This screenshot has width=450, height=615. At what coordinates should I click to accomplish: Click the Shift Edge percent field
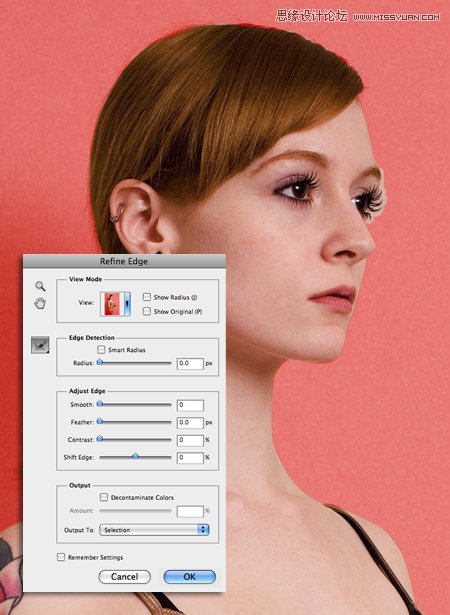190,458
